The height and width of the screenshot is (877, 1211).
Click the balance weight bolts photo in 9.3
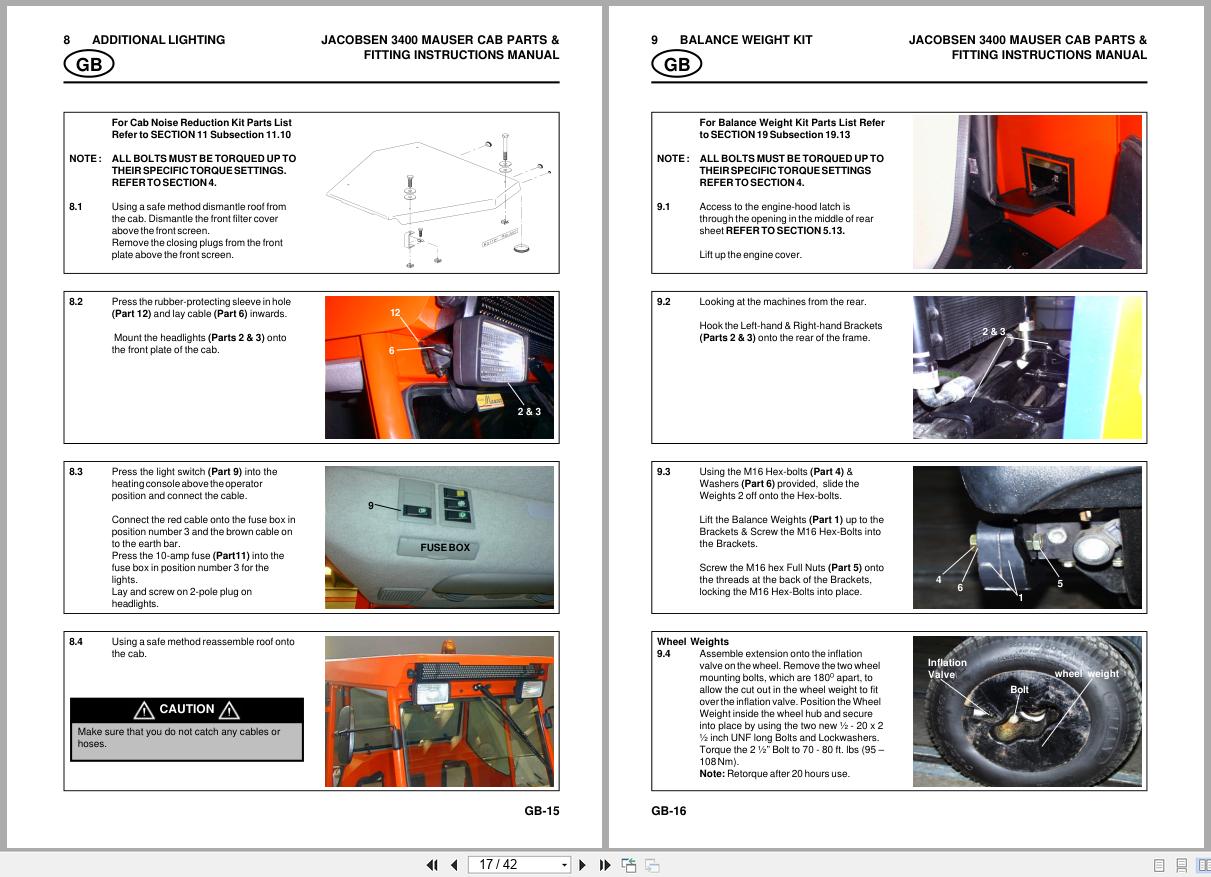click(1027, 537)
